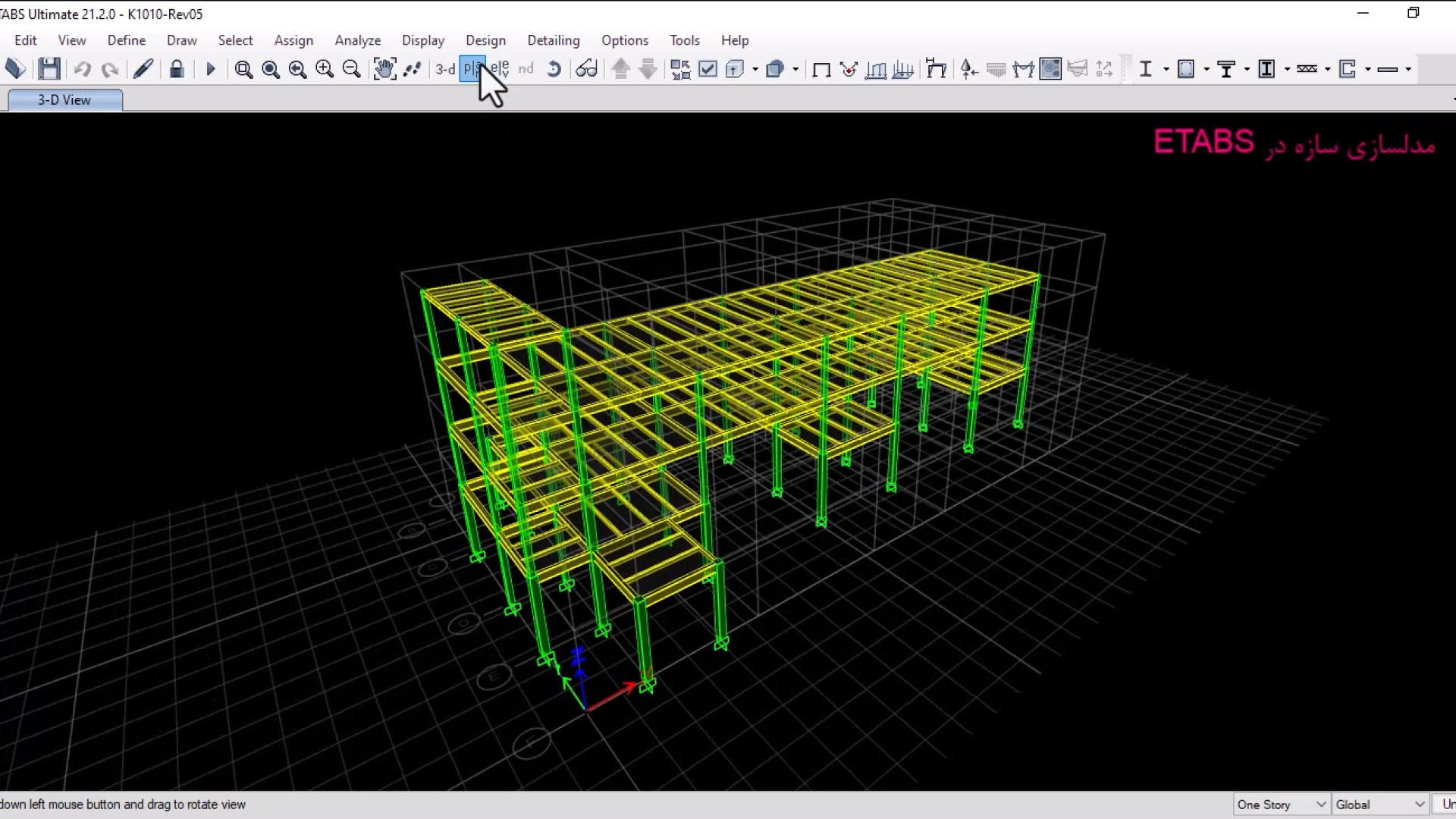1456x819 pixels.
Task: Restore Previous Zoom
Action: (298, 70)
